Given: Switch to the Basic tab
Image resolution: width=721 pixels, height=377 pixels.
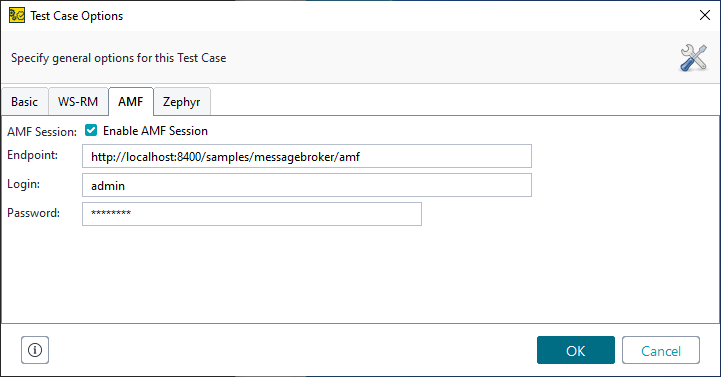Looking at the screenshot, I should pos(25,102).
